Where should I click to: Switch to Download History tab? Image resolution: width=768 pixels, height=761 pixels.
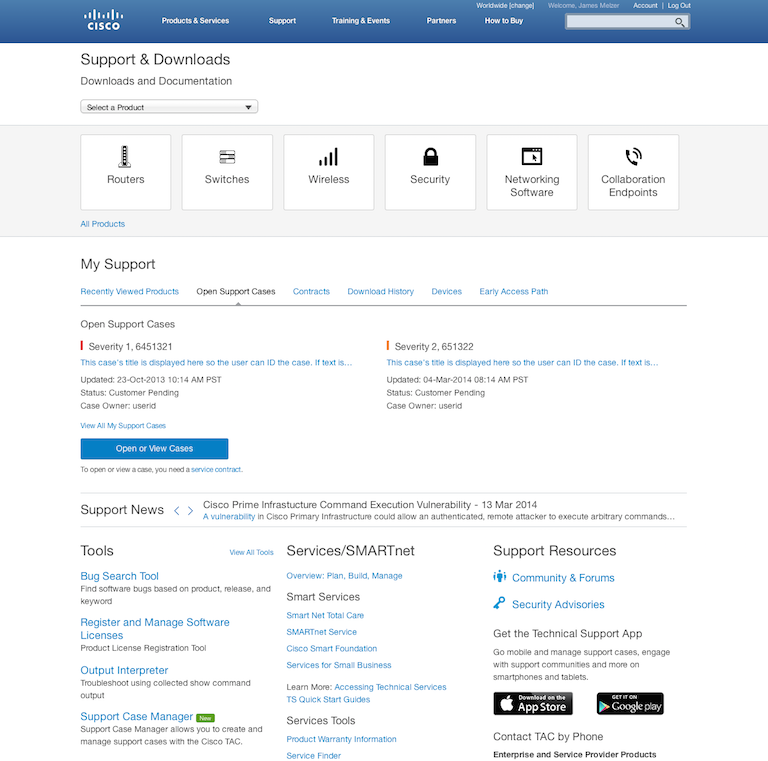381,291
